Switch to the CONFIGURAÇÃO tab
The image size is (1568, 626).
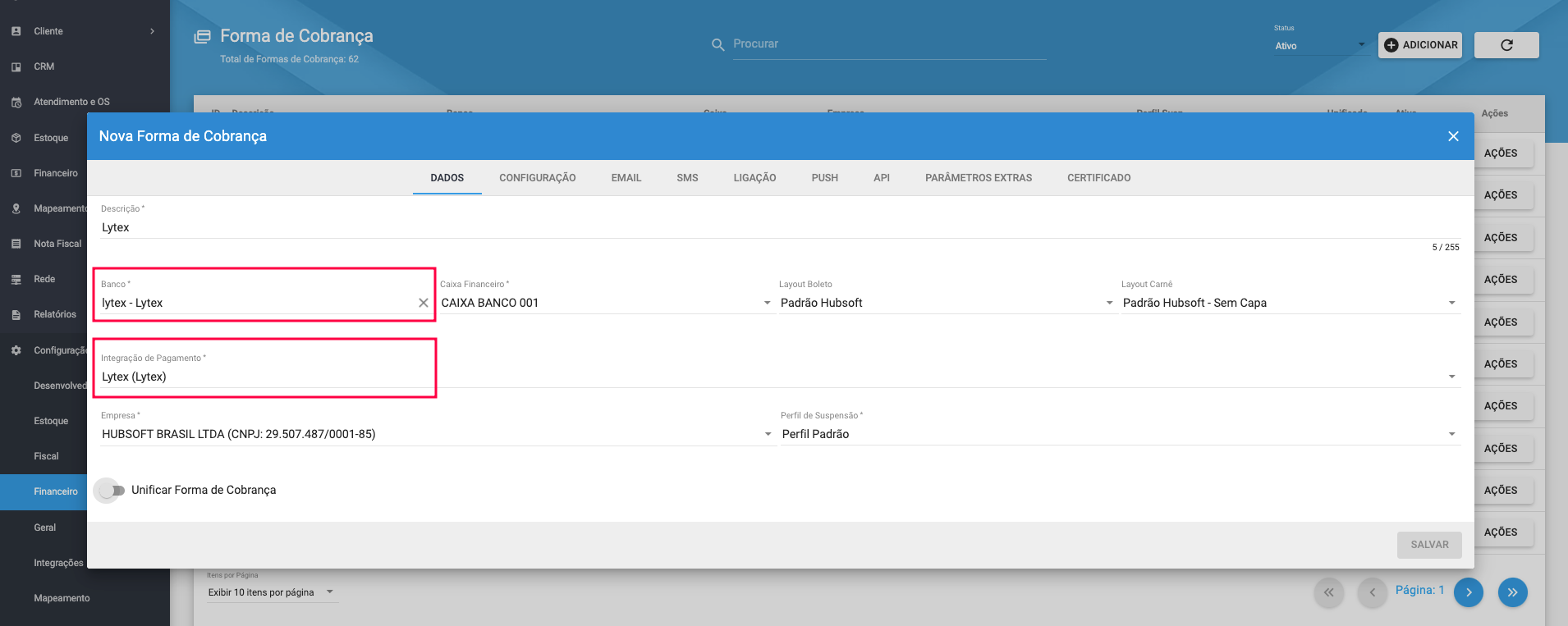coord(538,178)
